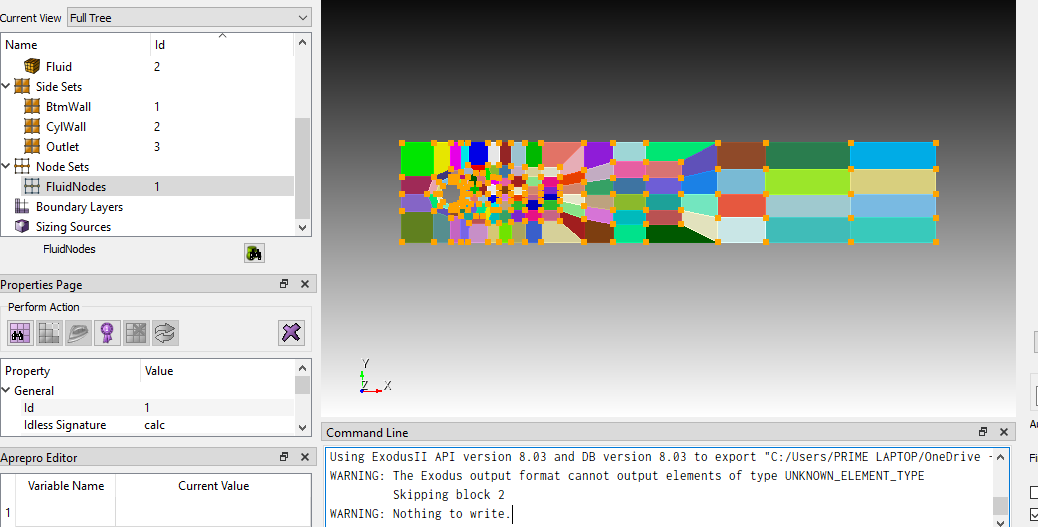The height and width of the screenshot is (527, 1038).
Task: Click the draw/locate nodeset action icon
Action: pyautogui.click(x=20, y=332)
